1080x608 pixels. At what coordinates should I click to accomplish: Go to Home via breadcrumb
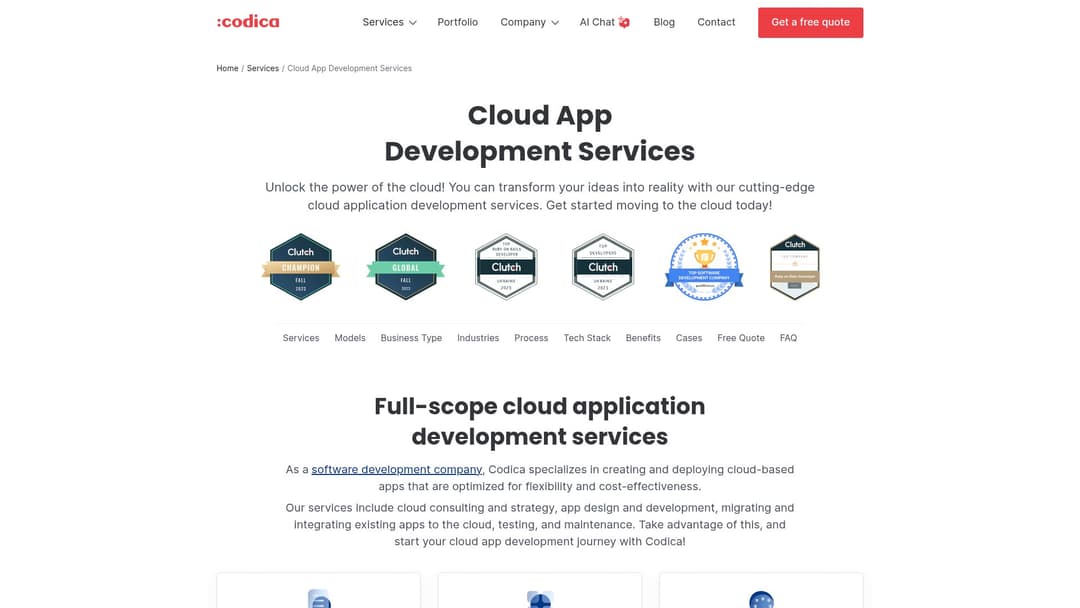[x=227, y=68]
